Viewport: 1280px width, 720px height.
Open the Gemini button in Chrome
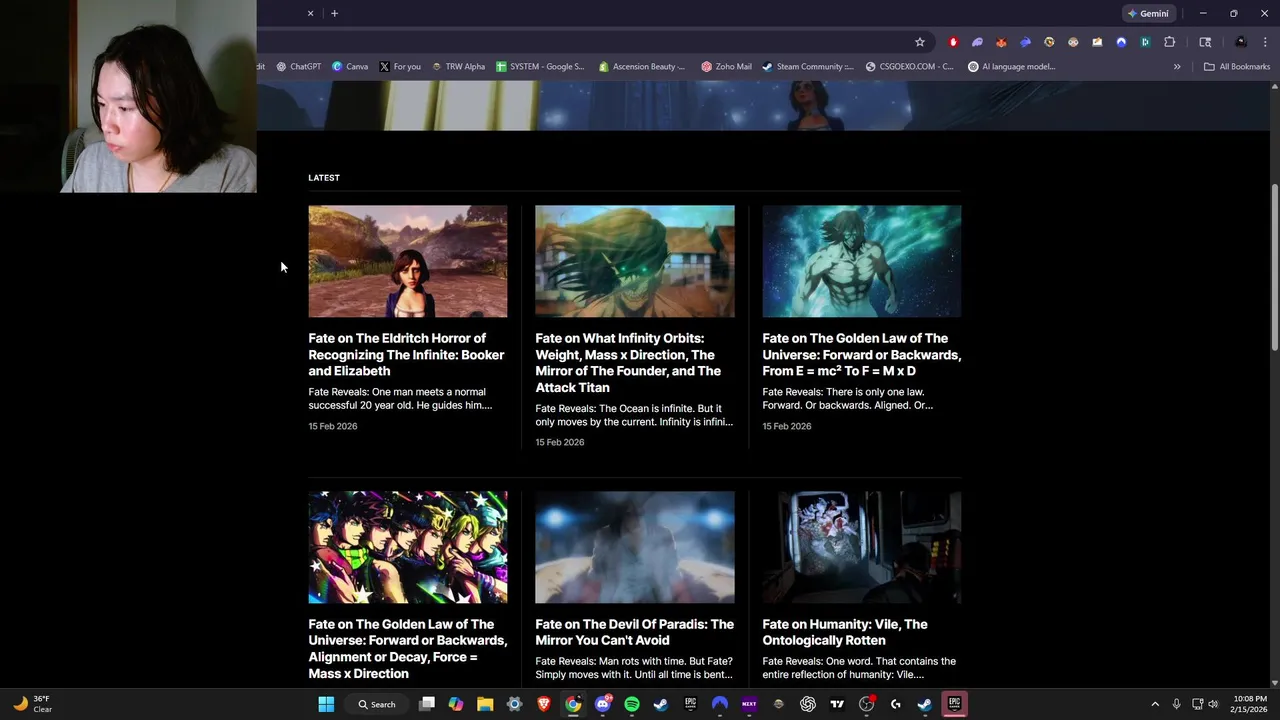[1148, 14]
